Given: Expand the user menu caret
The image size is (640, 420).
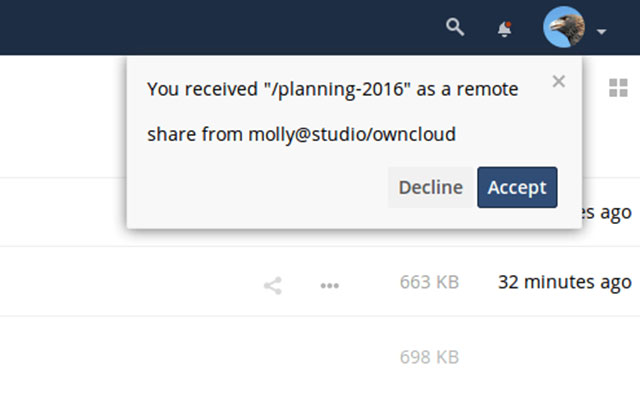Looking at the screenshot, I should tap(601, 31).
